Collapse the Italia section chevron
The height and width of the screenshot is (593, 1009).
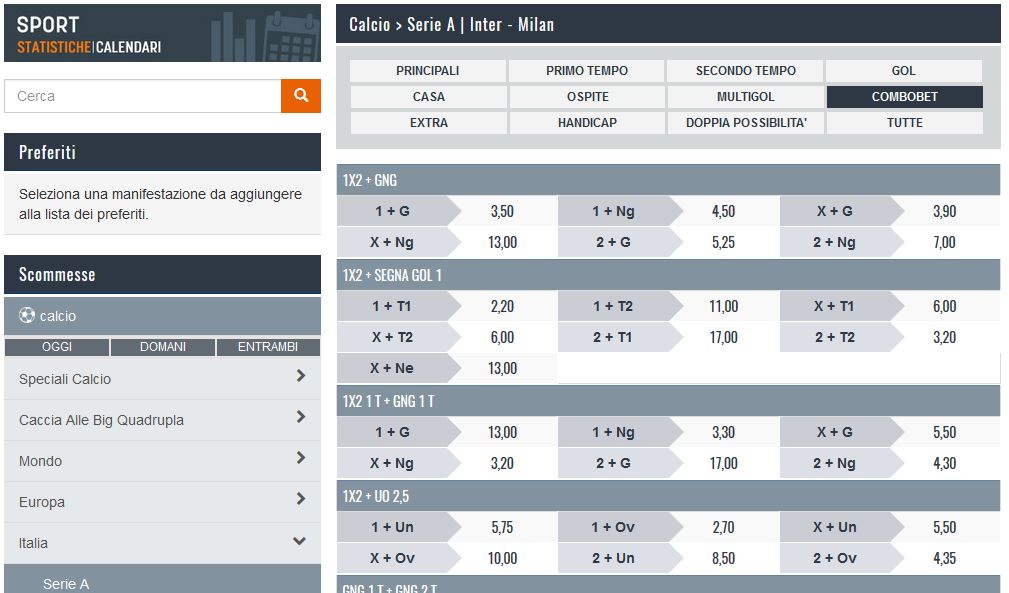click(299, 541)
